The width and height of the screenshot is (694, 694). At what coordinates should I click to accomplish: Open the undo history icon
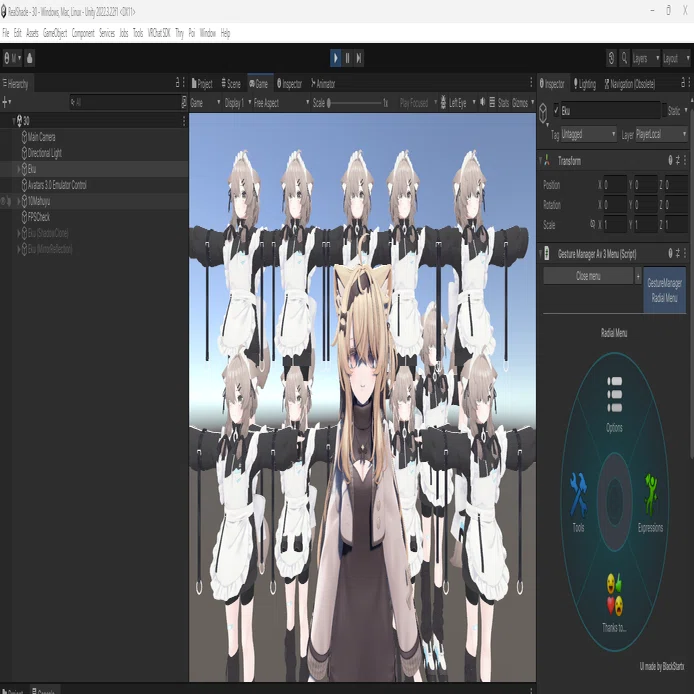[611, 58]
